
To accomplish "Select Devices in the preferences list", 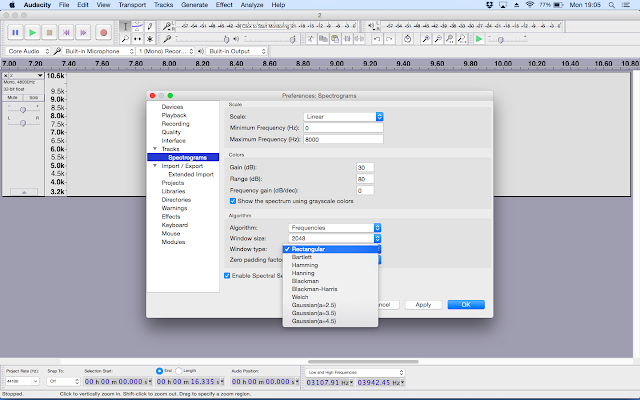I will click(x=172, y=107).
